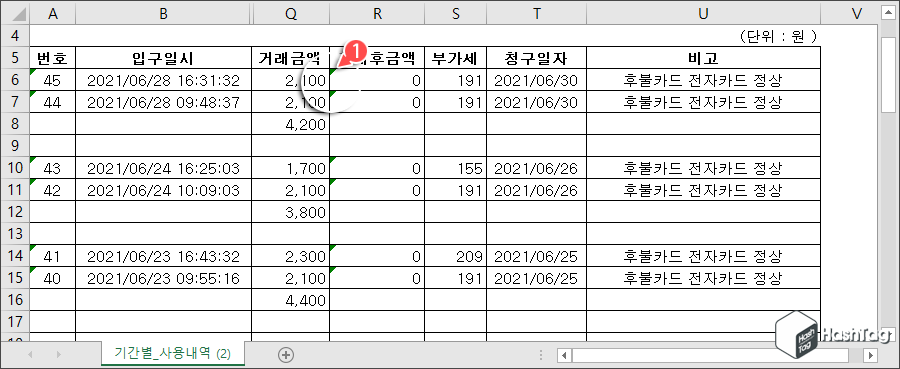Select subtotal cell 4,200
This screenshot has height=369, width=900.
(x=290, y=124)
